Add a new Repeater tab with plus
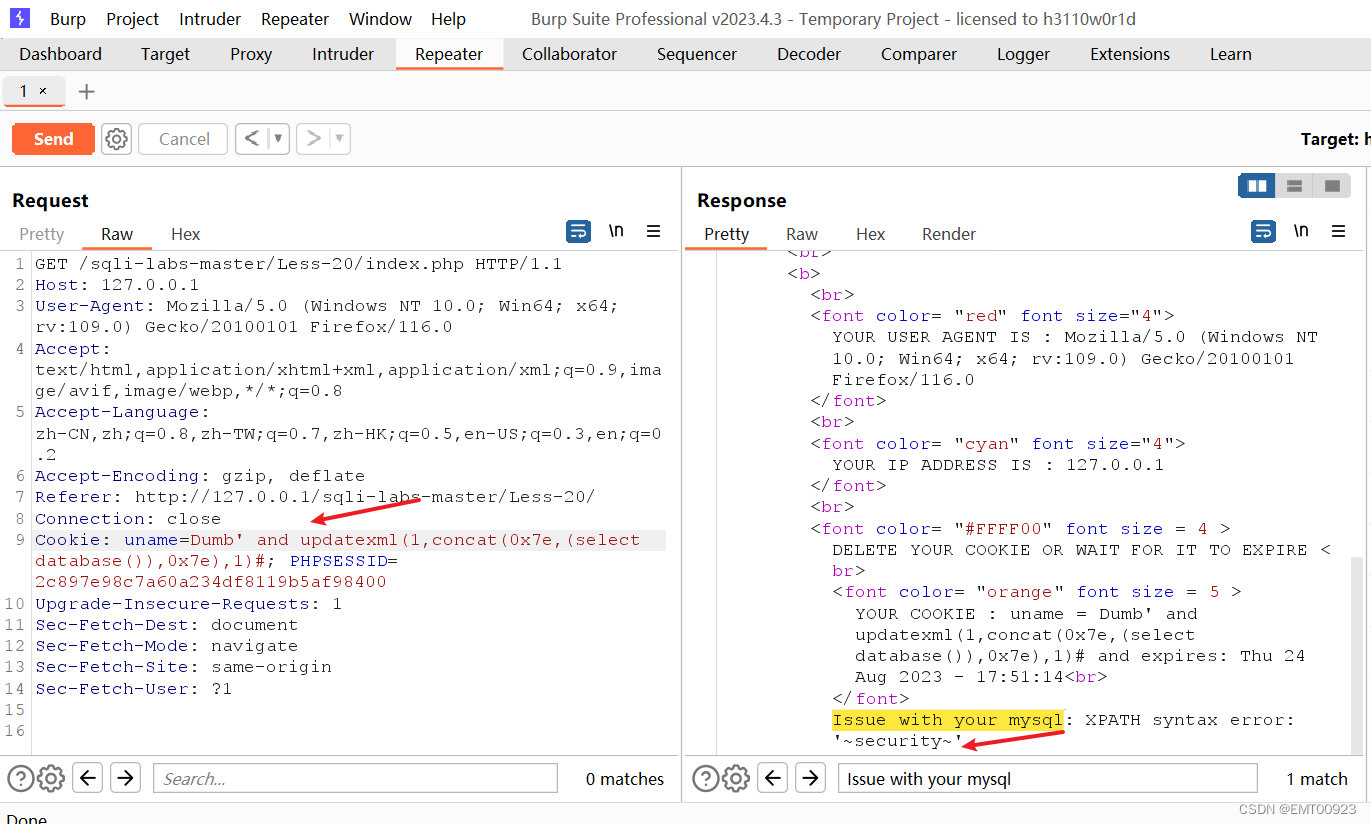 [86, 92]
